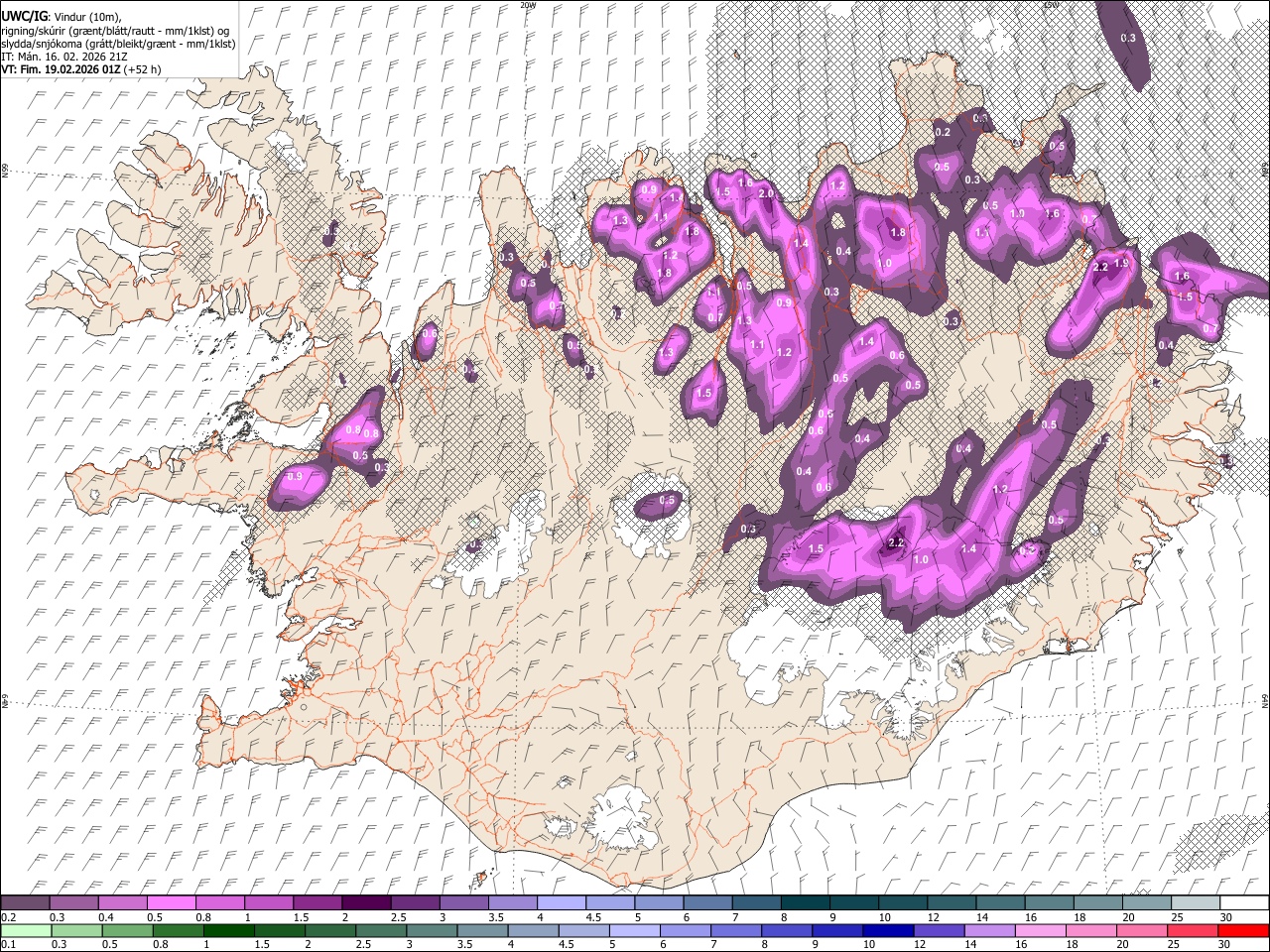The height and width of the screenshot is (952, 1270).
Task: Click the 'rigning/skúrir' description line
Action: point(117,31)
